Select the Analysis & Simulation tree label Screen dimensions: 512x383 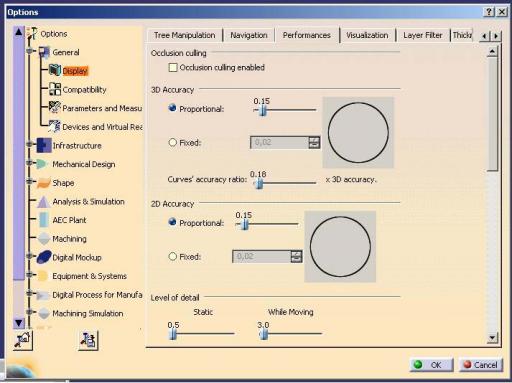tap(88, 202)
